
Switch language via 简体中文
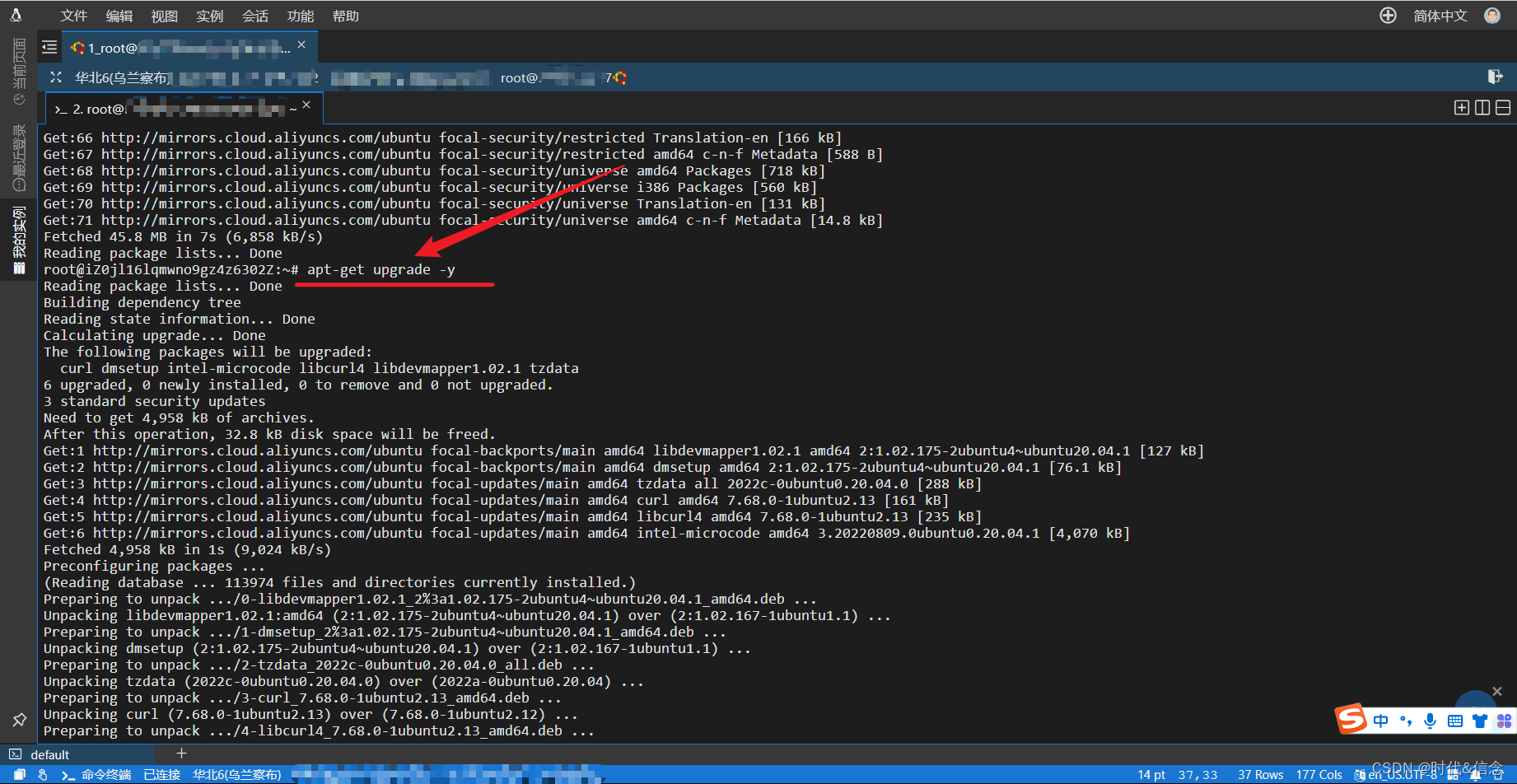[x=1440, y=16]
